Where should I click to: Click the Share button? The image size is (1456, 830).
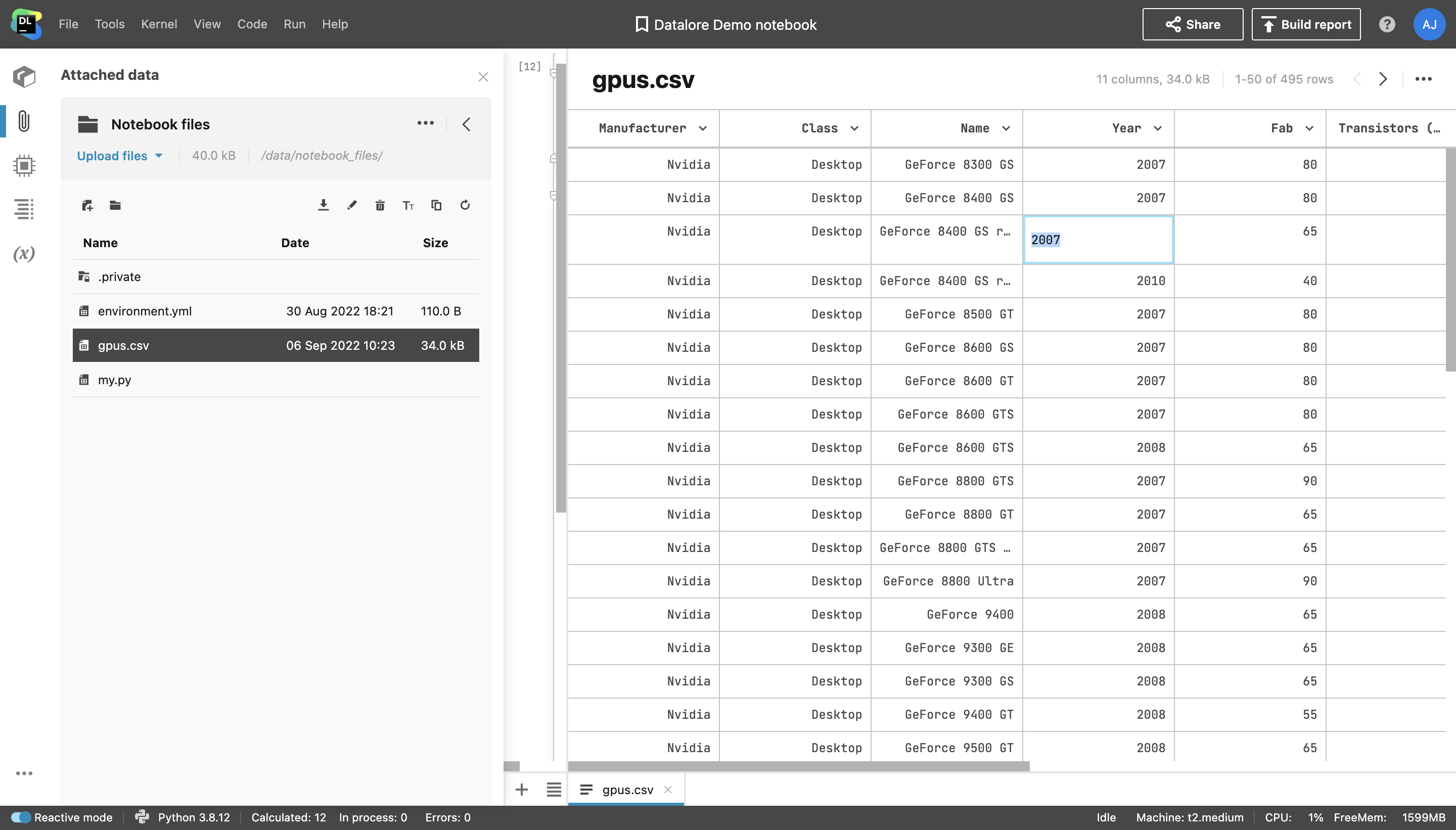1192,24
